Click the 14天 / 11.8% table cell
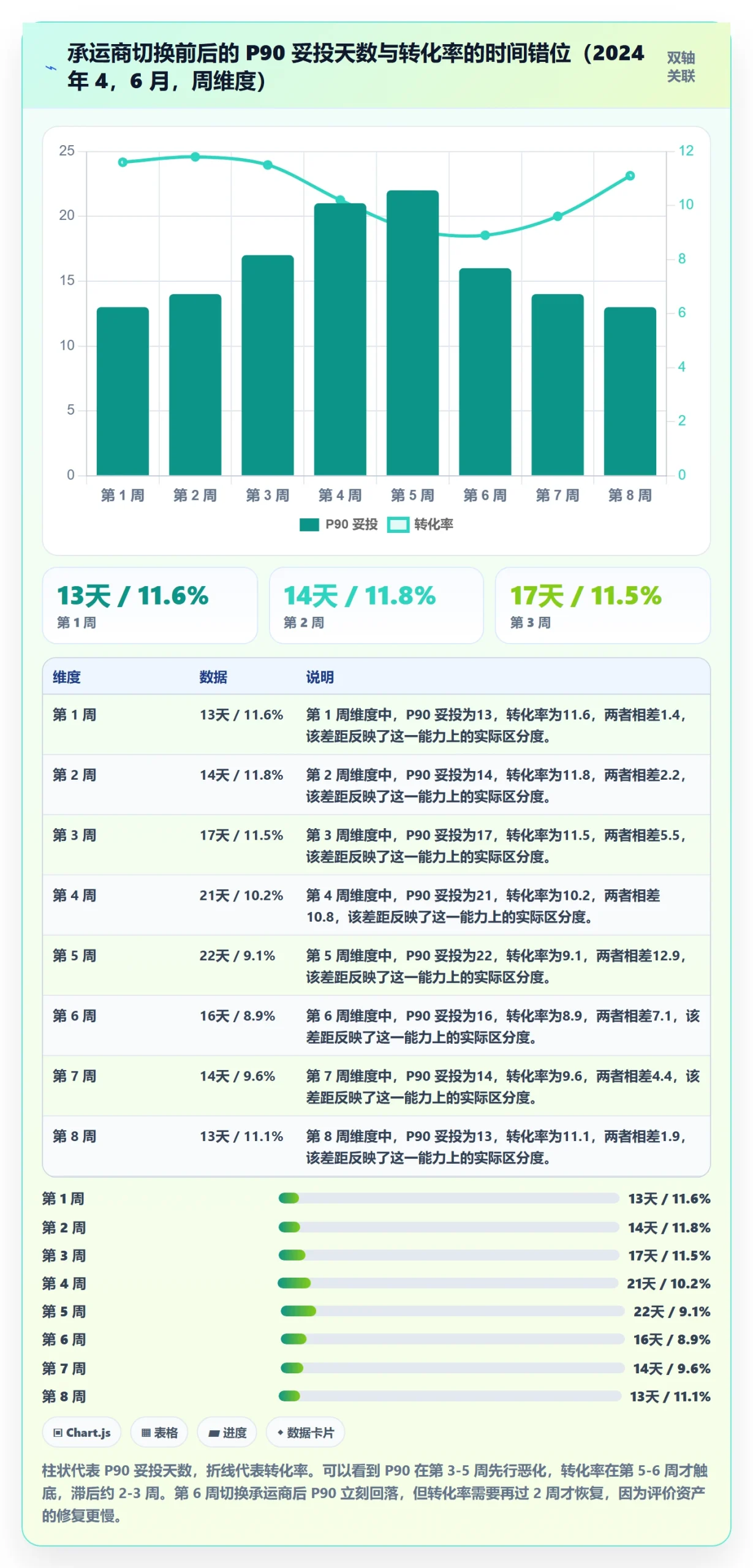The height and width of the screenshot is (1568, 753). (x=241, y=775)
